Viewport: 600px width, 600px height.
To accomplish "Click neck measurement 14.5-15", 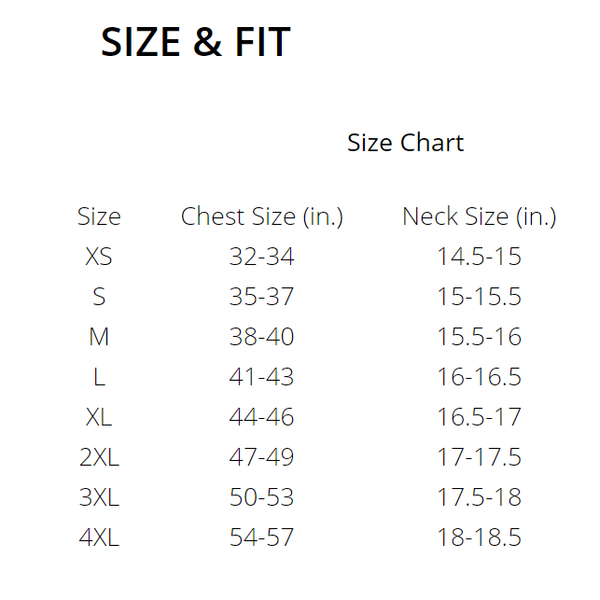I will click(479, 257).
